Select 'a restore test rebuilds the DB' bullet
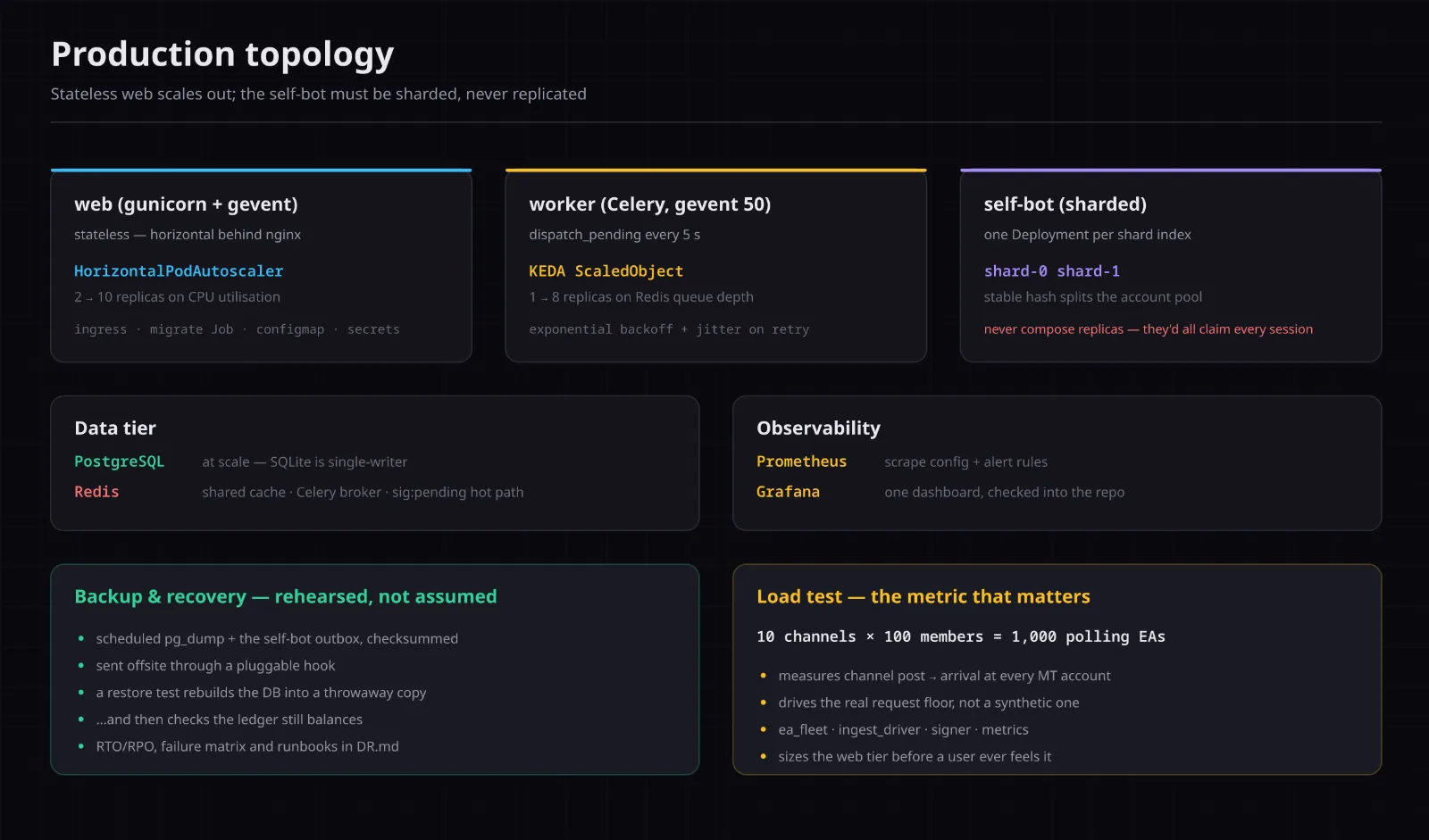This screenshot has height=840, width=1429. coord(261,693)
